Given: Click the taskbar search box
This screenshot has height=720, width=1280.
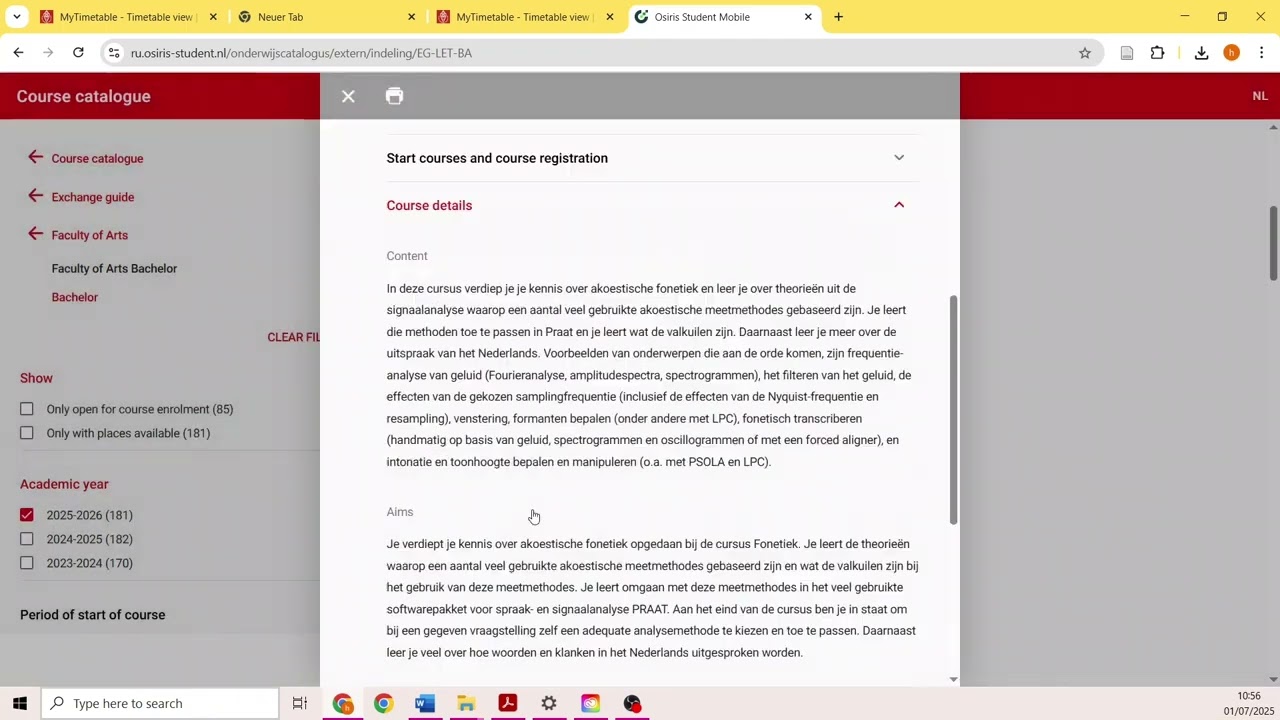Looking at the screenshot, I should 160,703.
